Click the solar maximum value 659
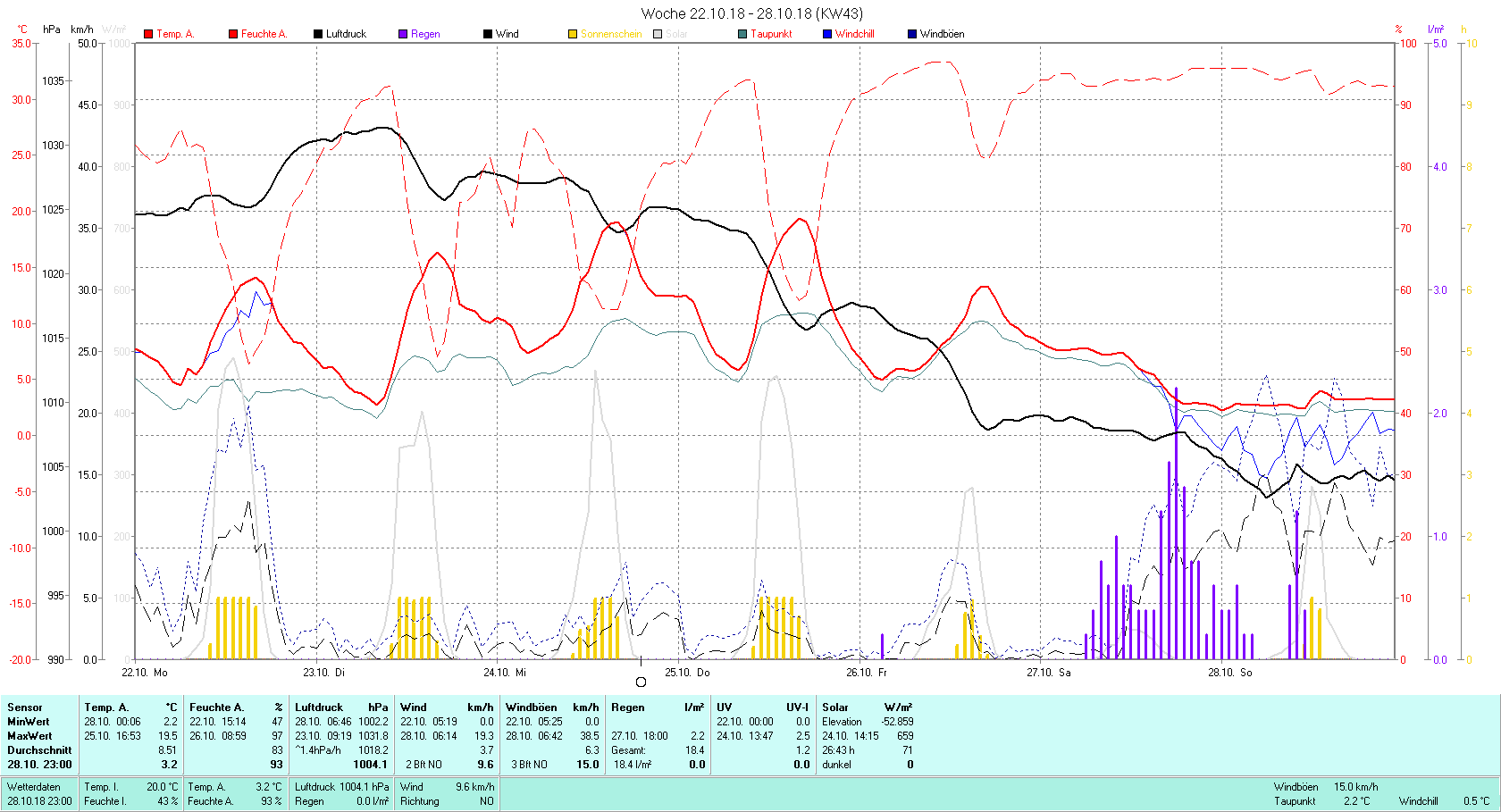Screen dimensions: 1501x812 tap(904, 736)
